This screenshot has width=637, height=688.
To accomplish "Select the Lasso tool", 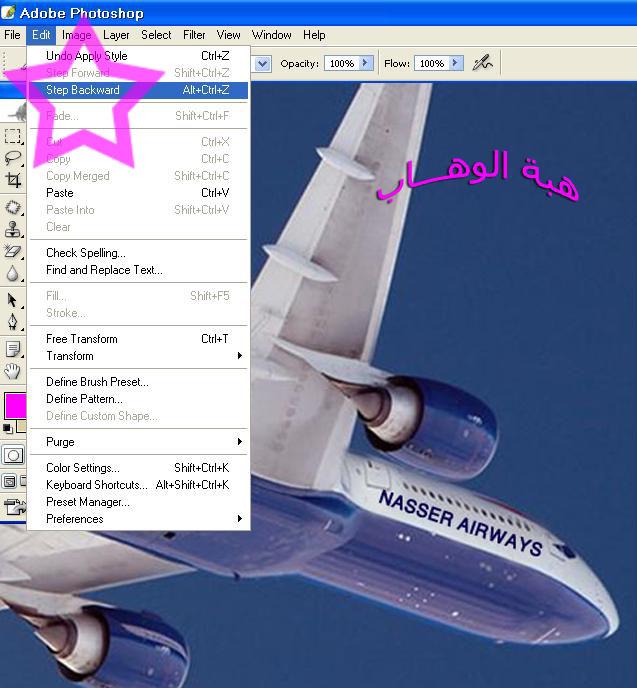I will tap(13, 158).
